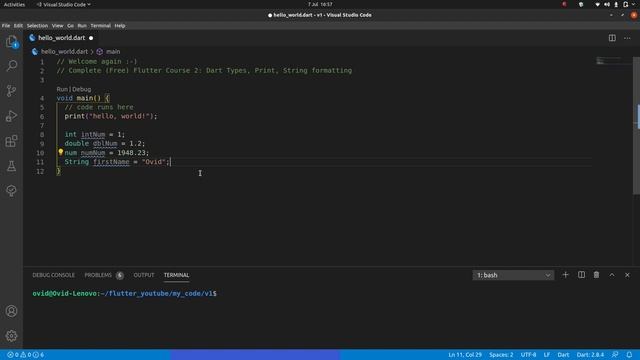640x360 pixels.
Task: Open the Search view in activity bar
Action: [x=11, y=66]
